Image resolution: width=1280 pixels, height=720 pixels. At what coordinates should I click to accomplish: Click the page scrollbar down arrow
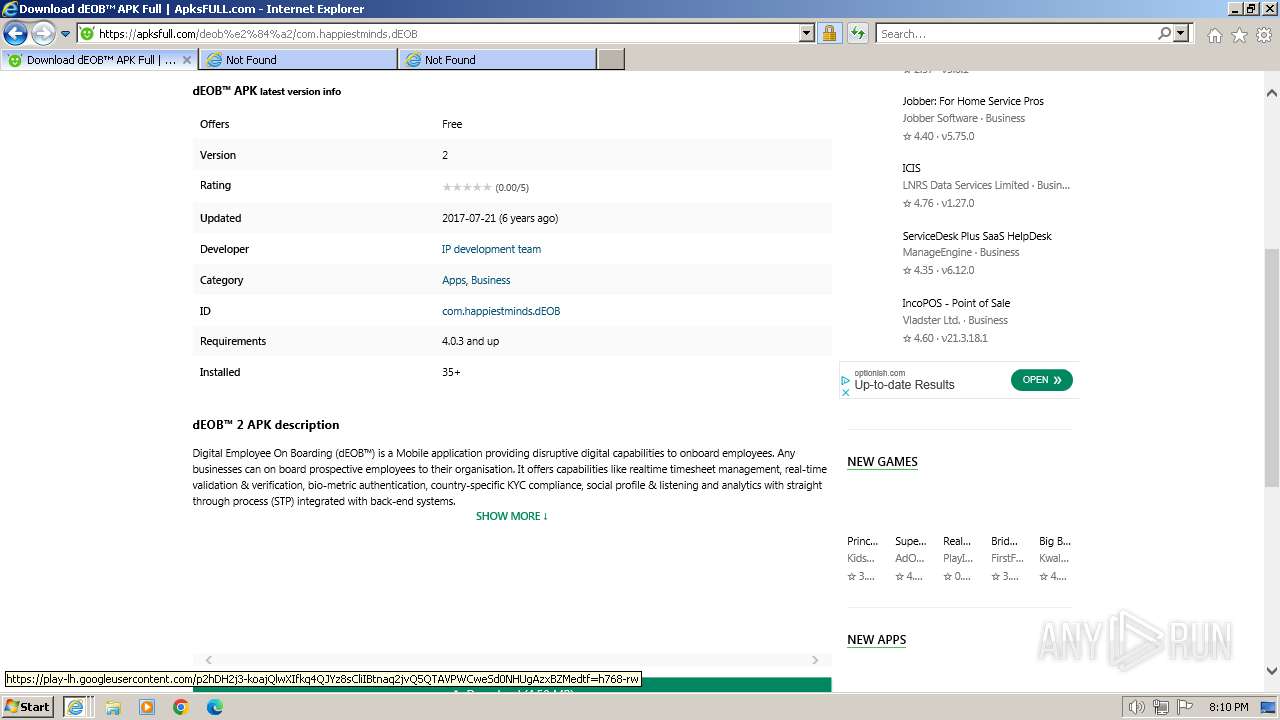[x=1272, y=670]
